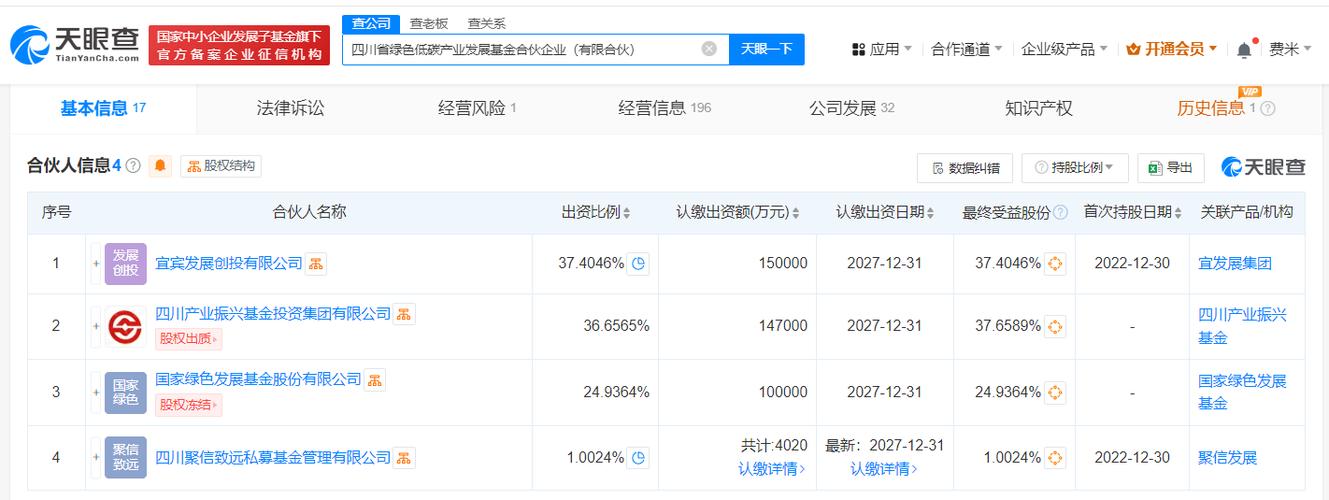Click 四川产业振兴 red circular logo
1329x500 pixels.
(x=125, y=326)
